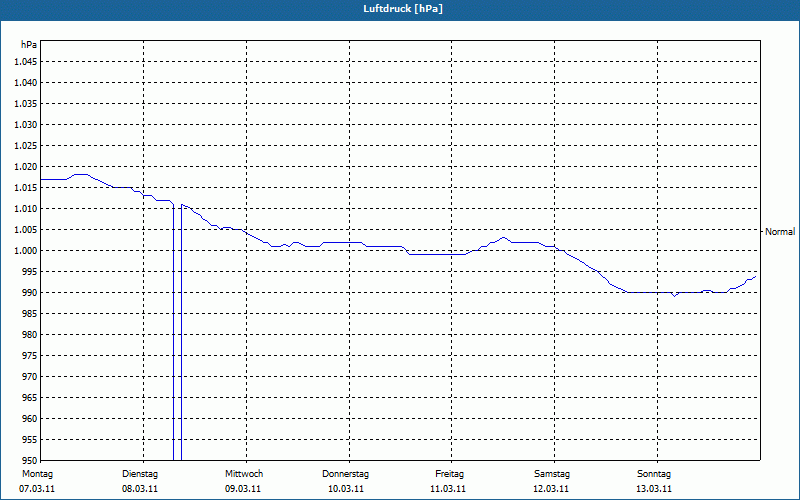Click the date 09.03.11
Image resolution: width=800 pixels, height=500 pixels.
coord(243,489)
